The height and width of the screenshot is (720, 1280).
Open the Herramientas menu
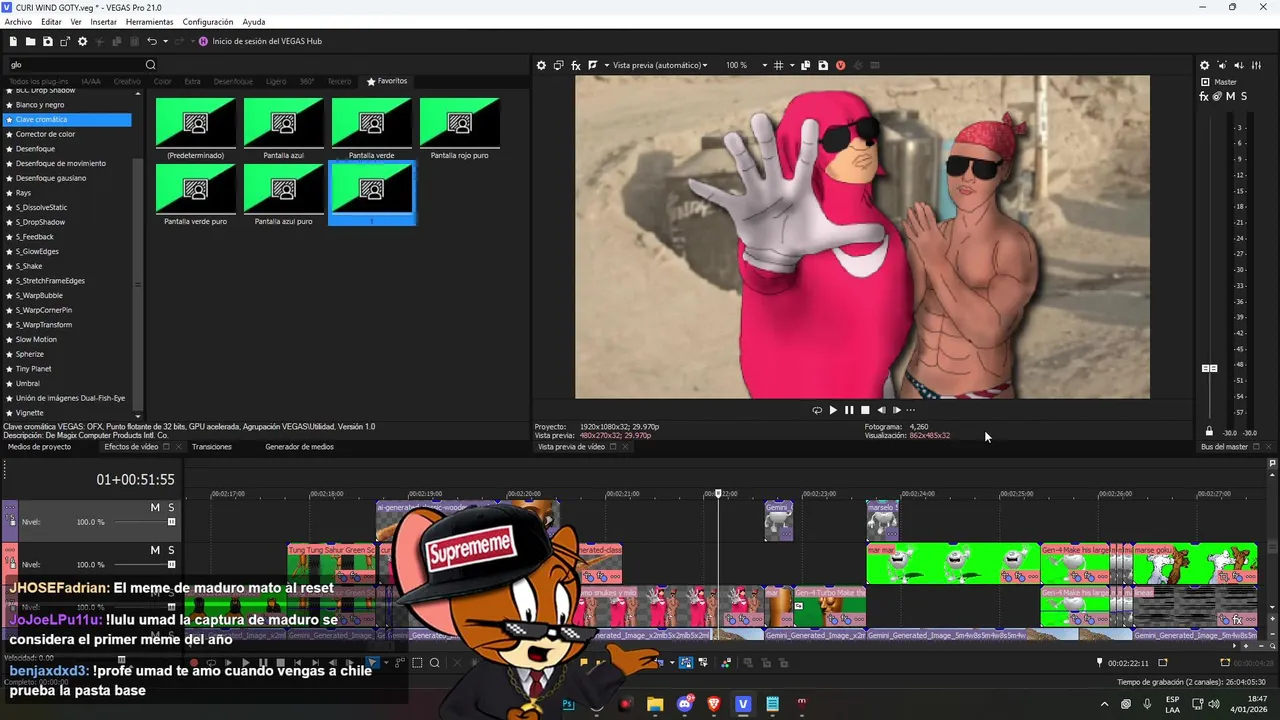click(149, 22)
